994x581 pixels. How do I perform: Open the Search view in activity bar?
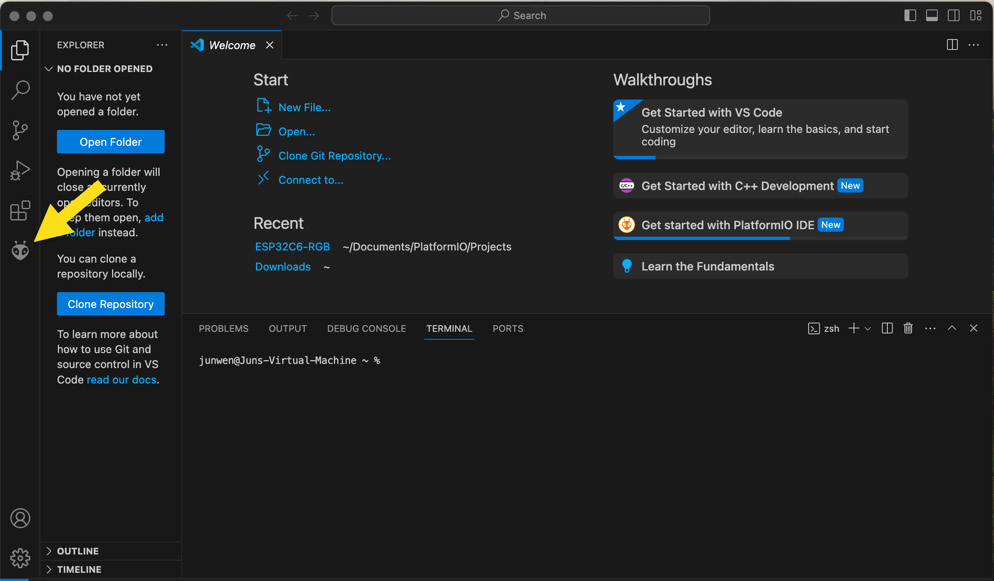(20, 90)
